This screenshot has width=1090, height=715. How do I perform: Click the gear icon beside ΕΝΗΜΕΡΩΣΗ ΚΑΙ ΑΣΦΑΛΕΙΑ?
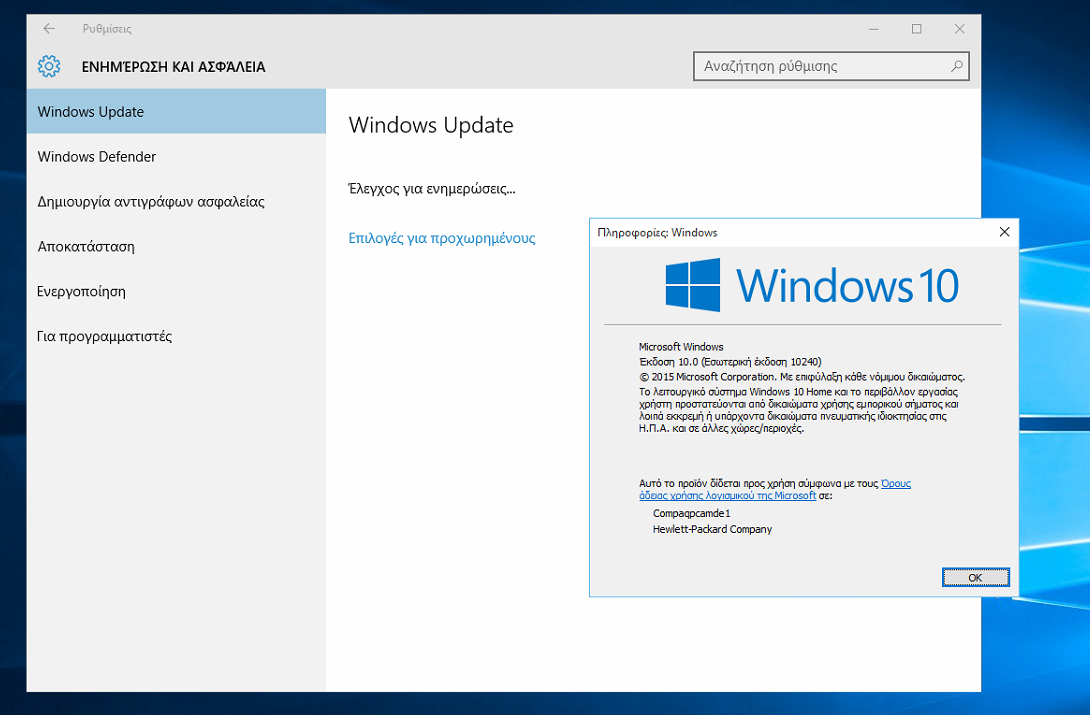[x=49, y=67]
